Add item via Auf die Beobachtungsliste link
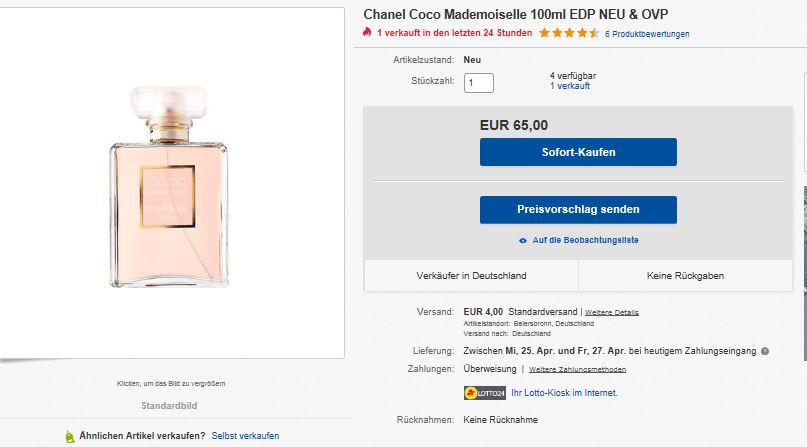This screenshot has width=807, height=447. pos(585,240)
